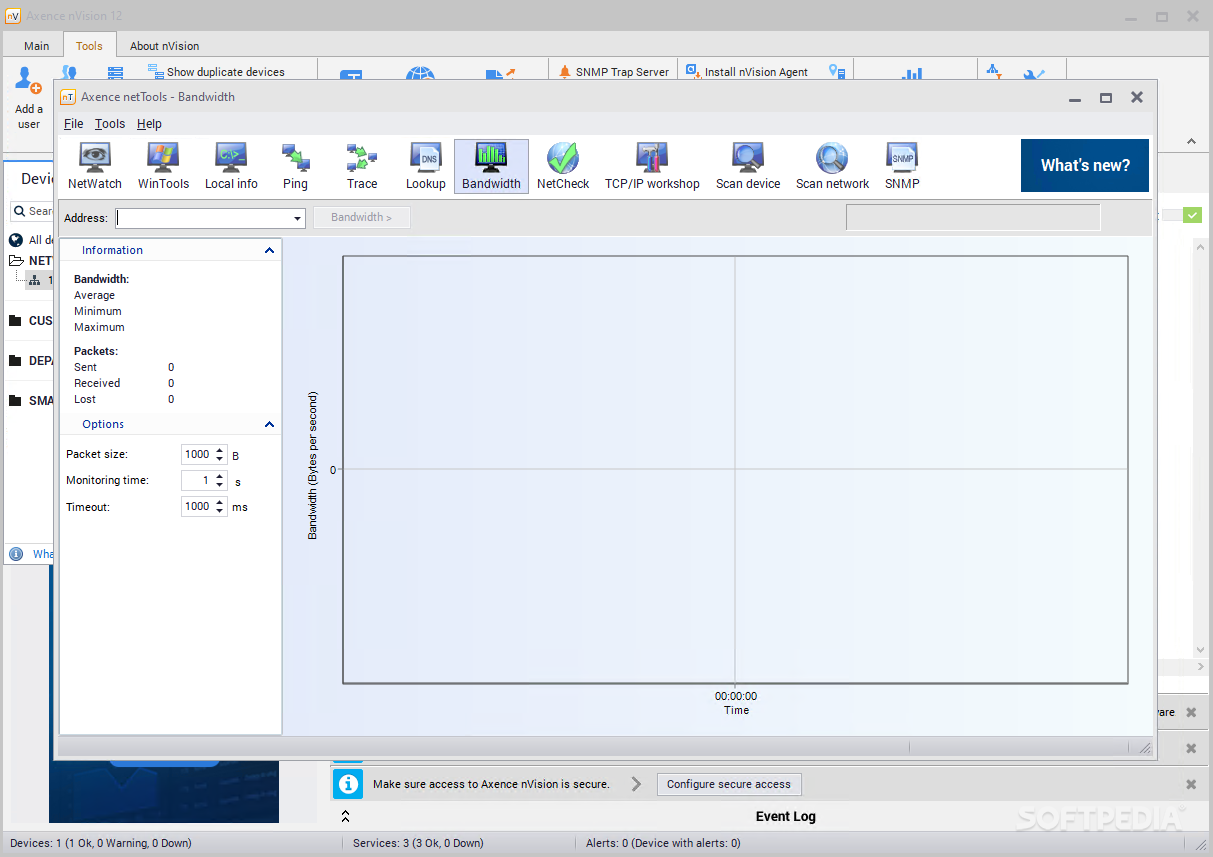This screenshot has height=857, width=1213.
Task: Click the Timeout input field
Action: pyautogui.click(x=197, y=506)
